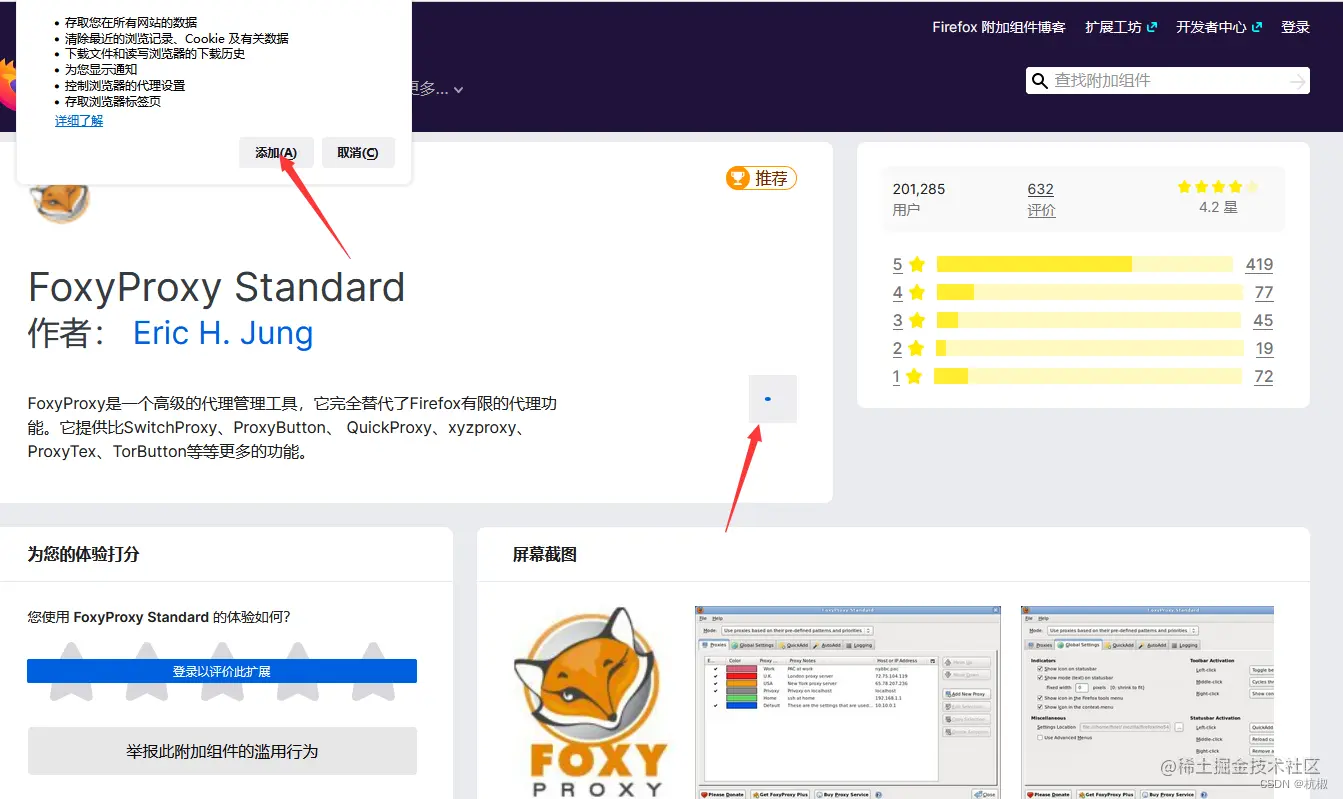This screenshot has height=799, width=1343.
Task: Open the 419 five-star review count
Action: coord(1259,265)
